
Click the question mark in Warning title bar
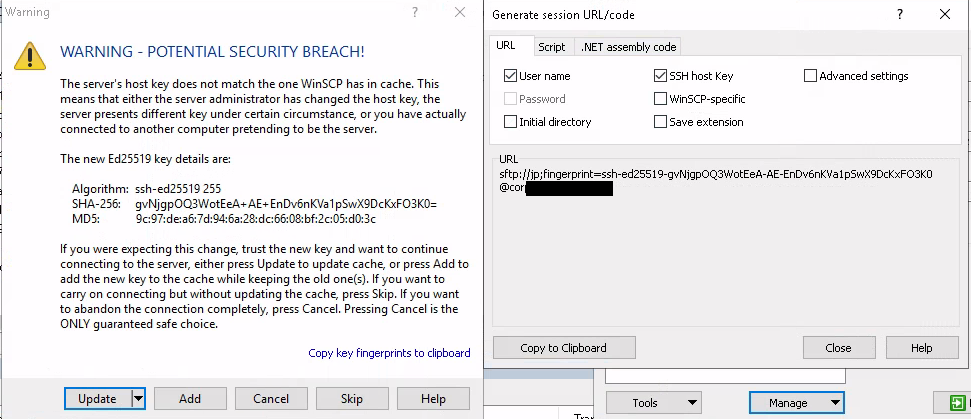[x=415, y=12]
